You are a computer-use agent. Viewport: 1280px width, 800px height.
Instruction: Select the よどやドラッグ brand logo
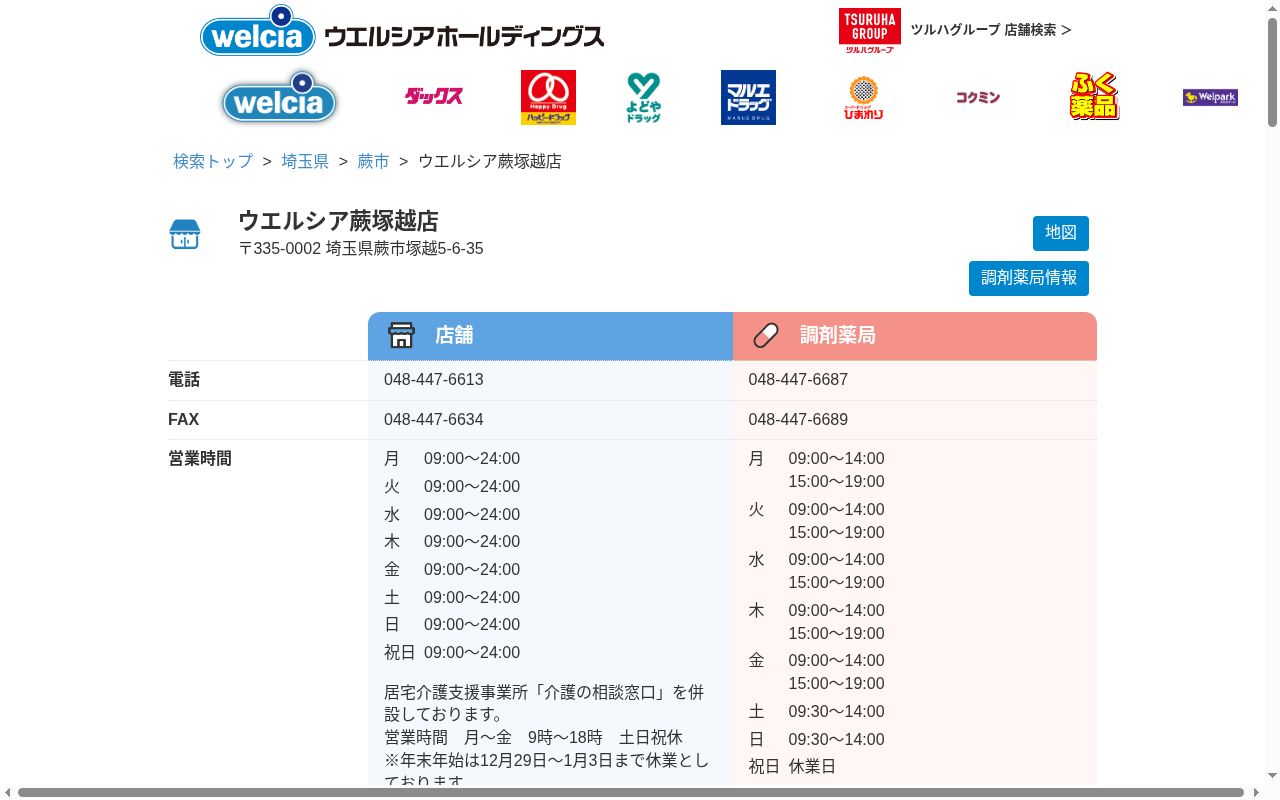point(643,97)
